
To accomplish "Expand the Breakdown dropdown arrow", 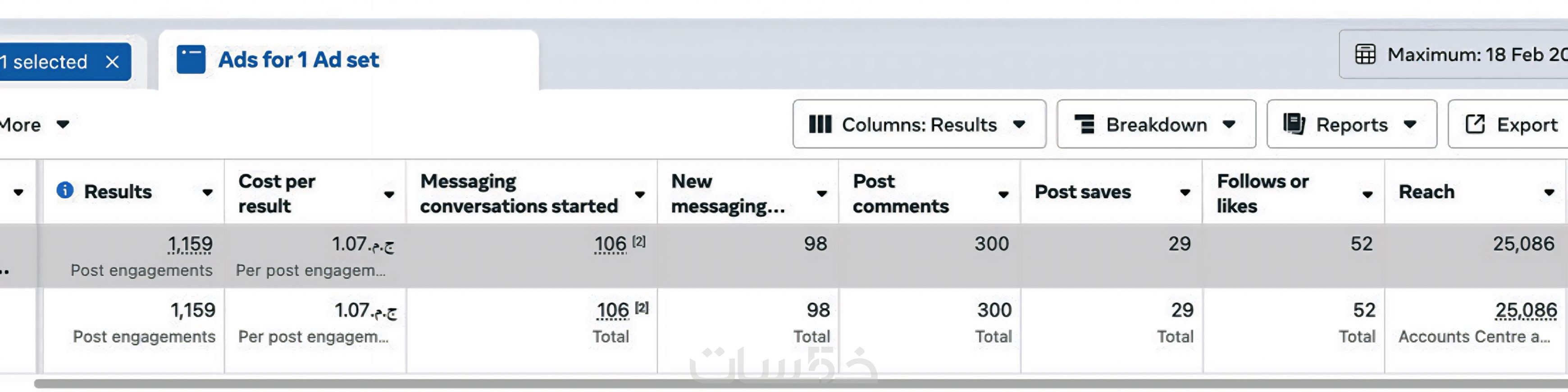I will pyautogui.click(x=1229, y=124).
